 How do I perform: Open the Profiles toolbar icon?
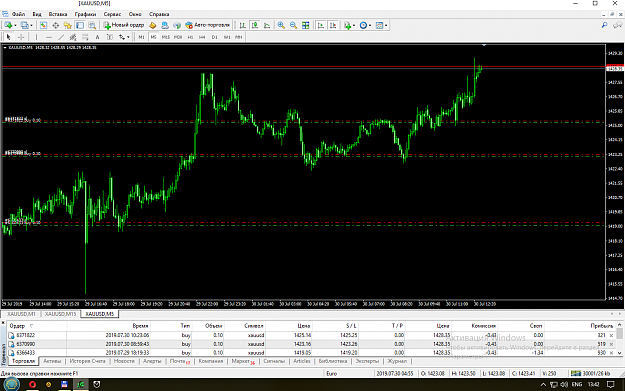[x=25, y=25]
